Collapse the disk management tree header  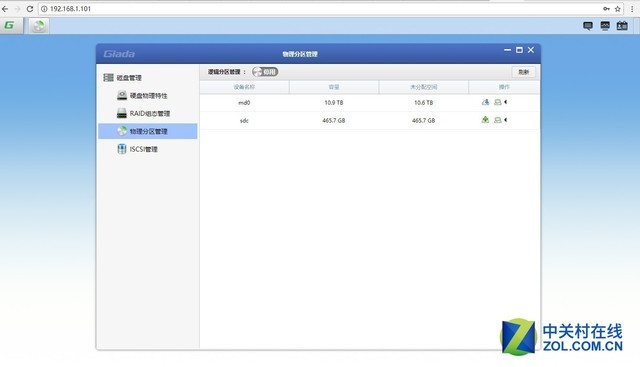pos(122,78)
